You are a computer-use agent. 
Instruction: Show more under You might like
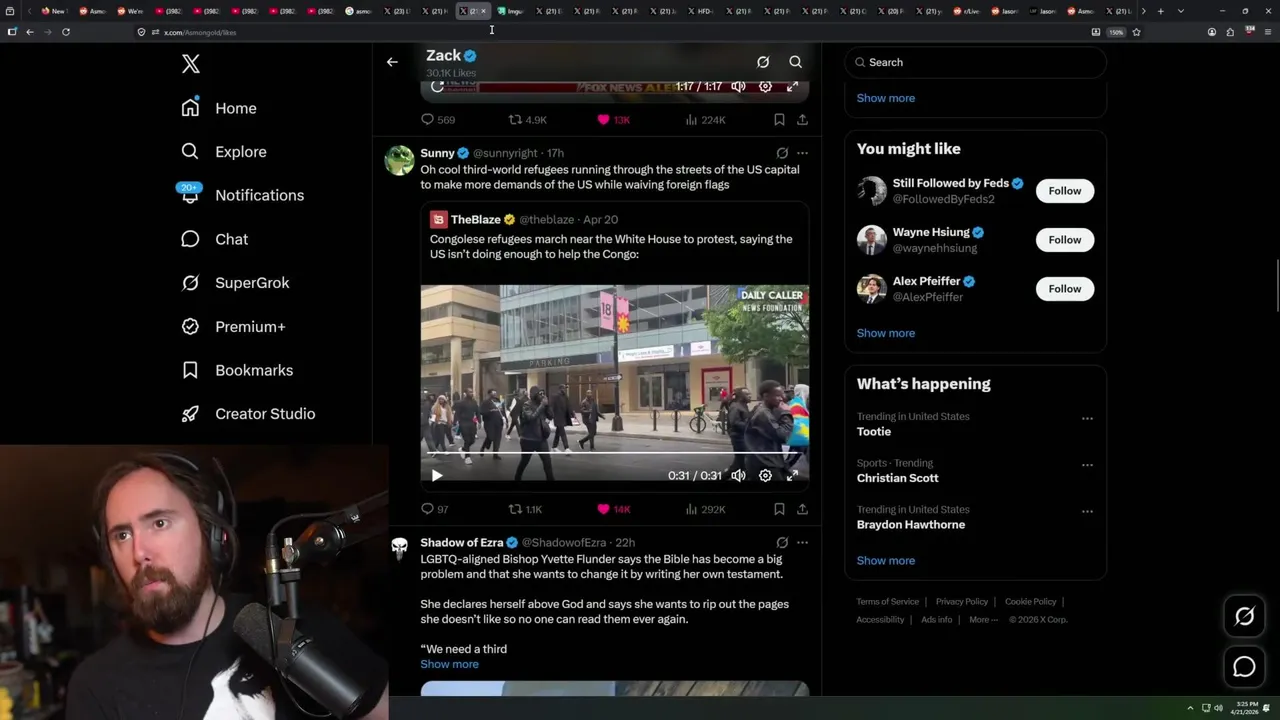[886, 333]
